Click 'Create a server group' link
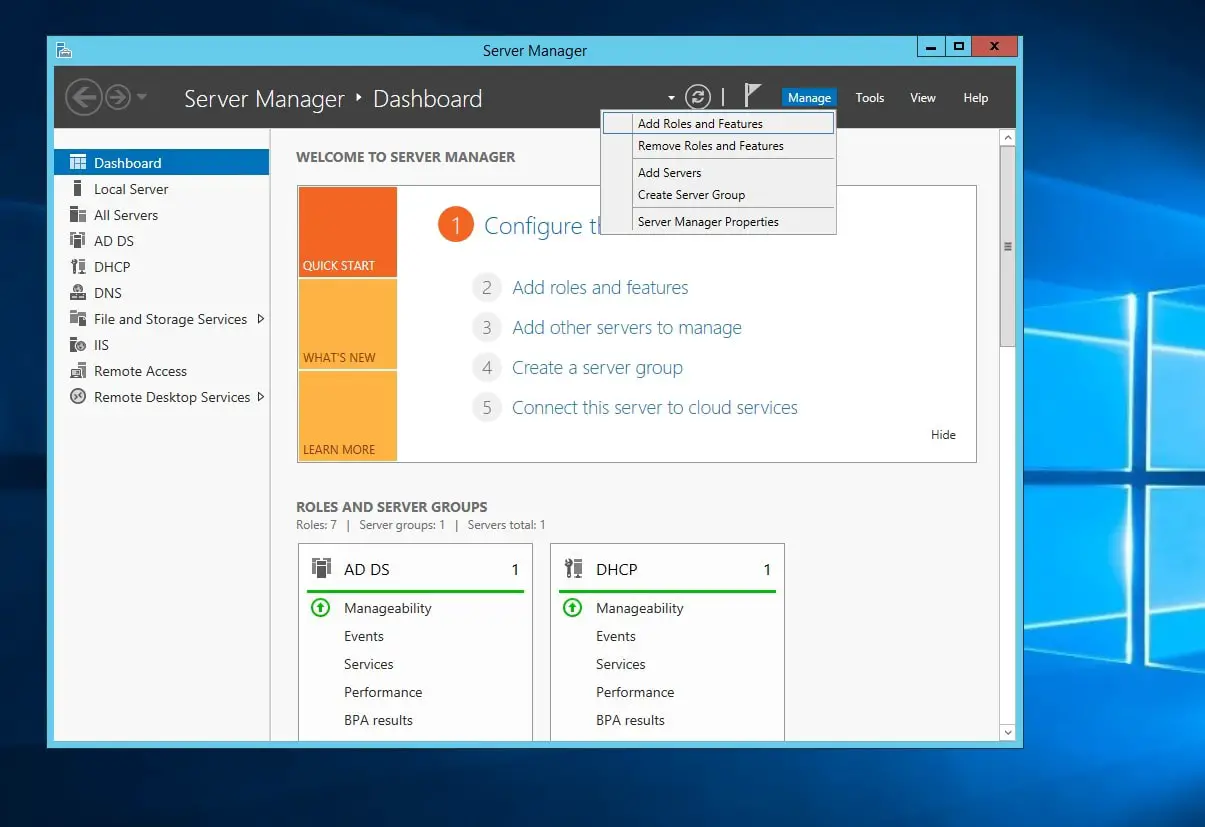Screen dimensions: 1205x827 coord(597,367)
